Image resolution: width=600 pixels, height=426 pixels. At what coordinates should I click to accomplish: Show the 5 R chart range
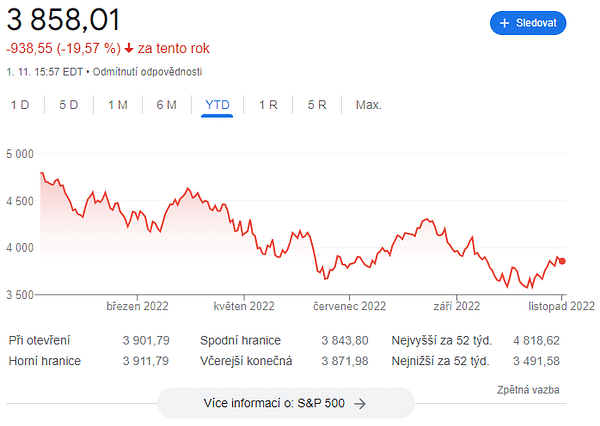[317, 105]
